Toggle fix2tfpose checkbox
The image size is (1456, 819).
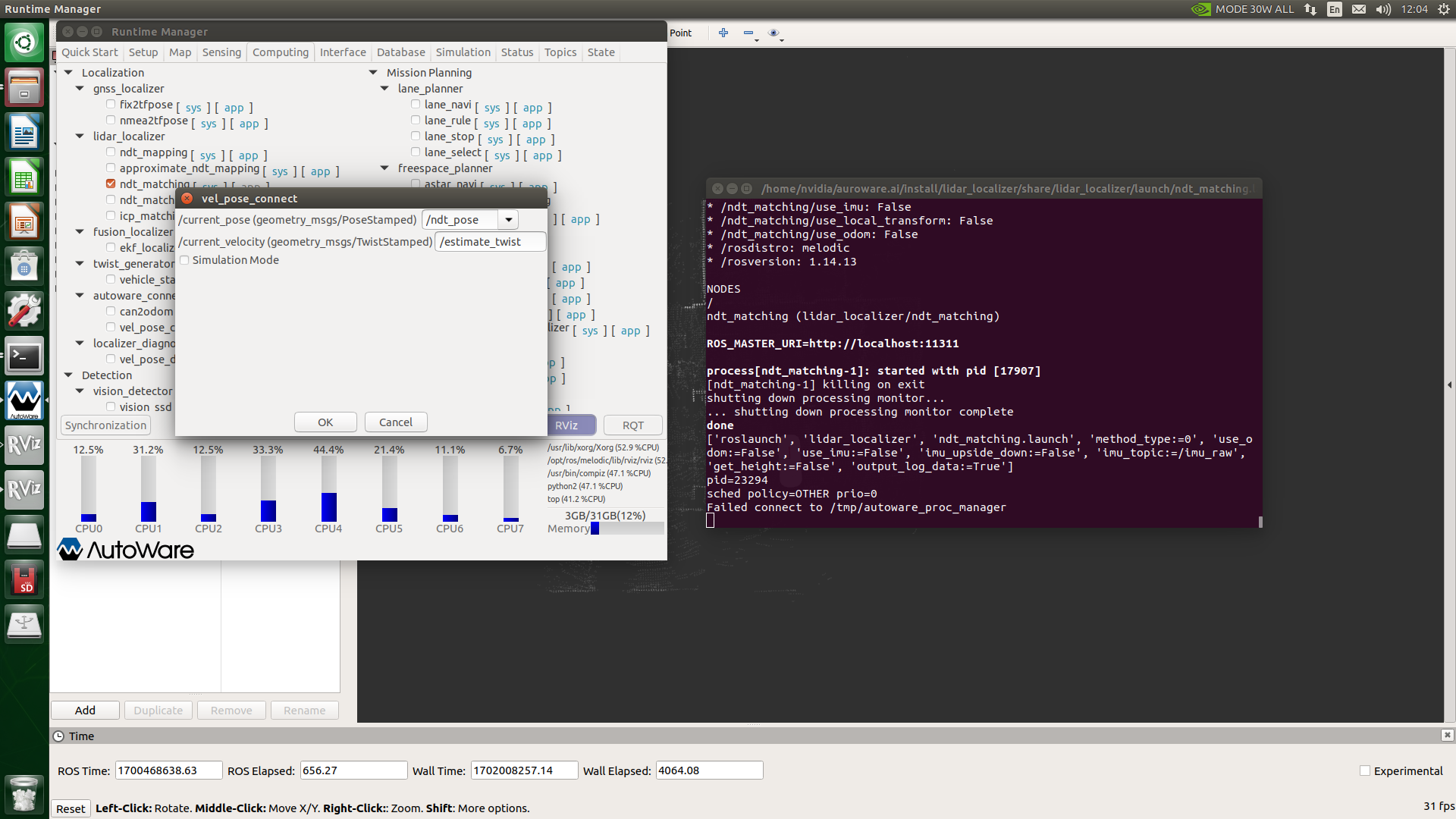pyautogui.click(x=111, y=105)
